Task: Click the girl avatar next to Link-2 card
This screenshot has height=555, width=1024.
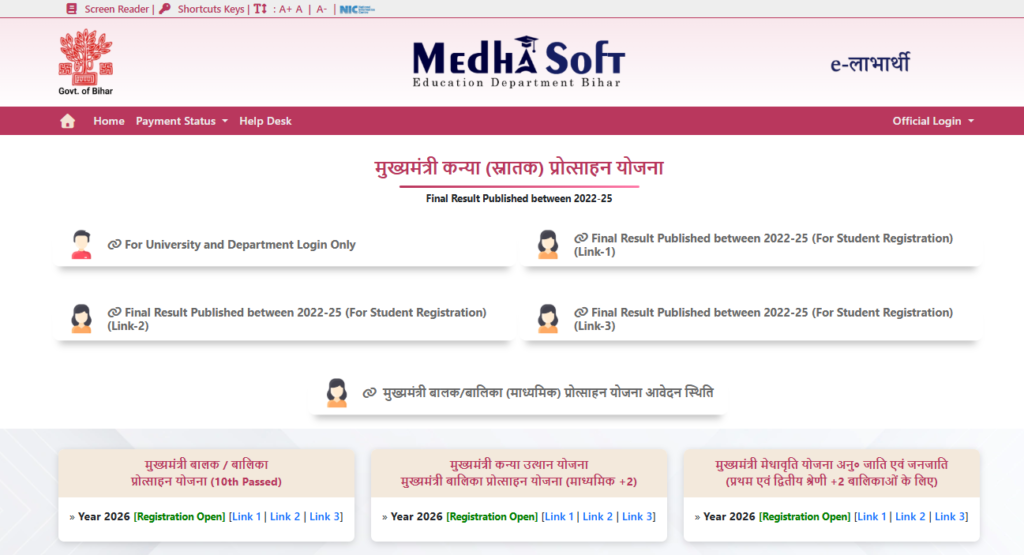Action: [x=81, y=319]
